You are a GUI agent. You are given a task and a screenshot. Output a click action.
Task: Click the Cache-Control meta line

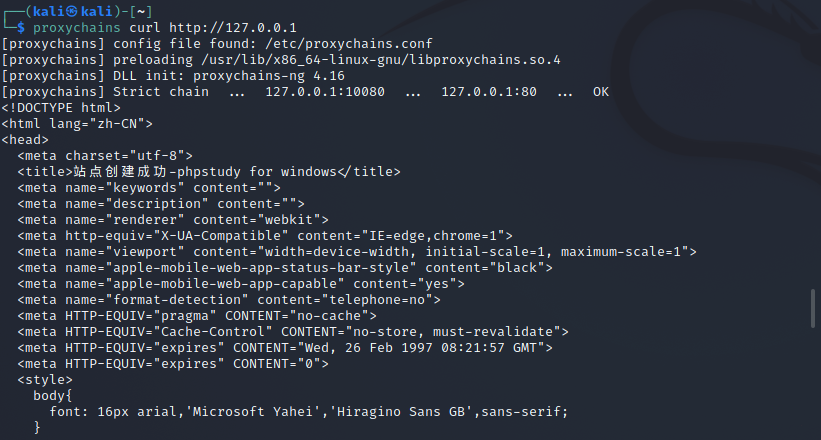[292, 331]
